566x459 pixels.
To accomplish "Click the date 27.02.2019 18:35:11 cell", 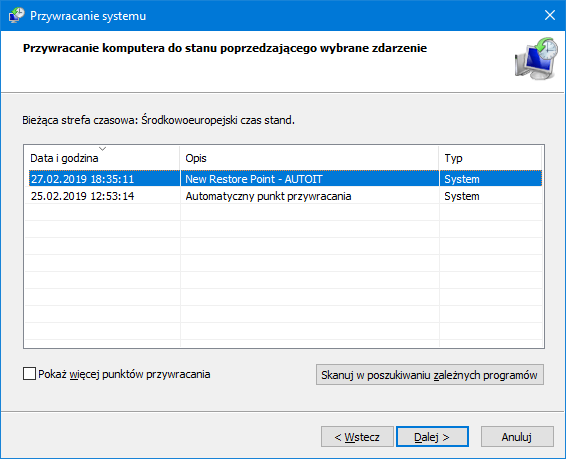I will [x=82, y=179].
